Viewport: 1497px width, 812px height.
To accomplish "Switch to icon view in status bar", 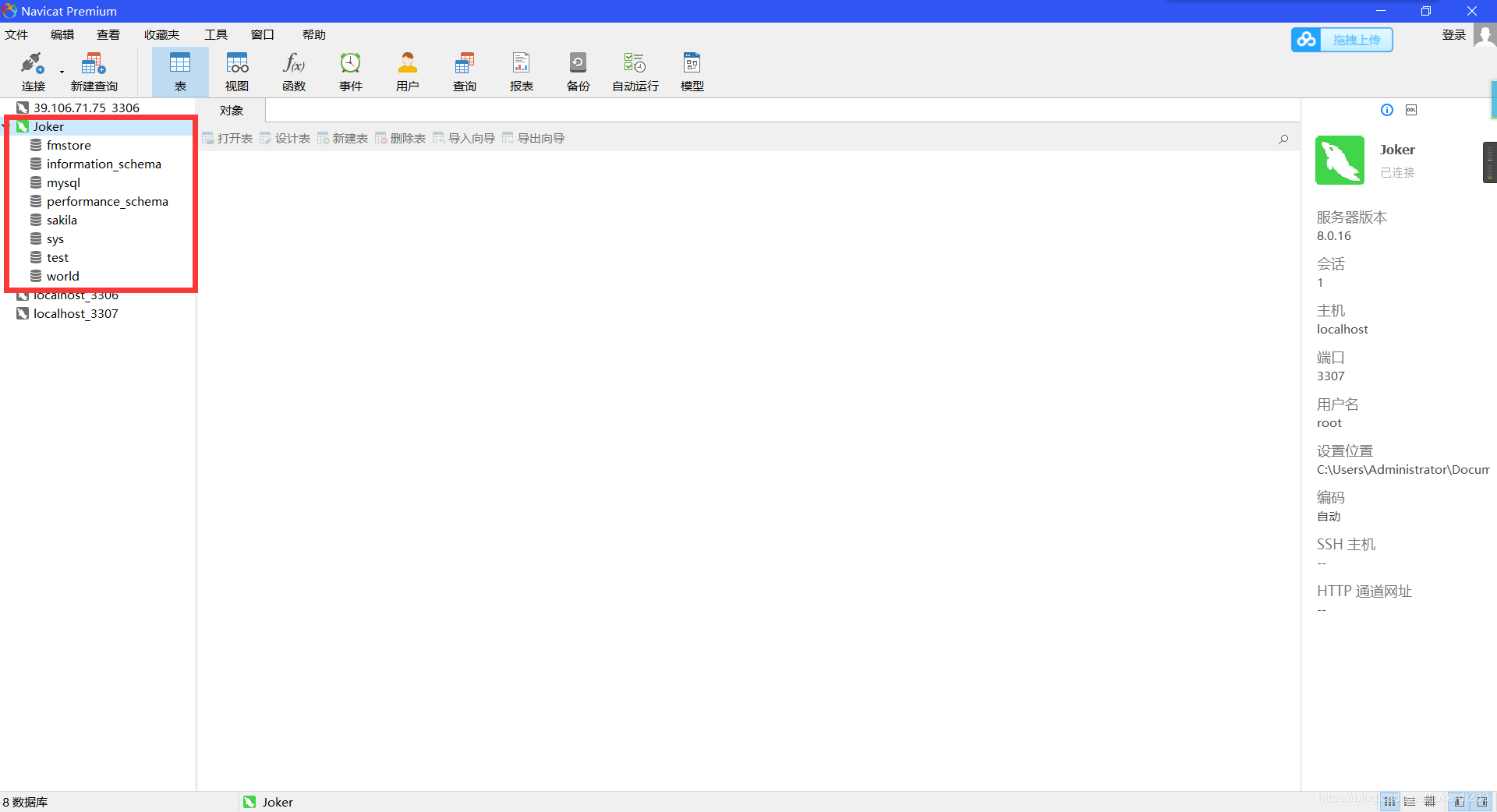I will [x=1389, y=802].
